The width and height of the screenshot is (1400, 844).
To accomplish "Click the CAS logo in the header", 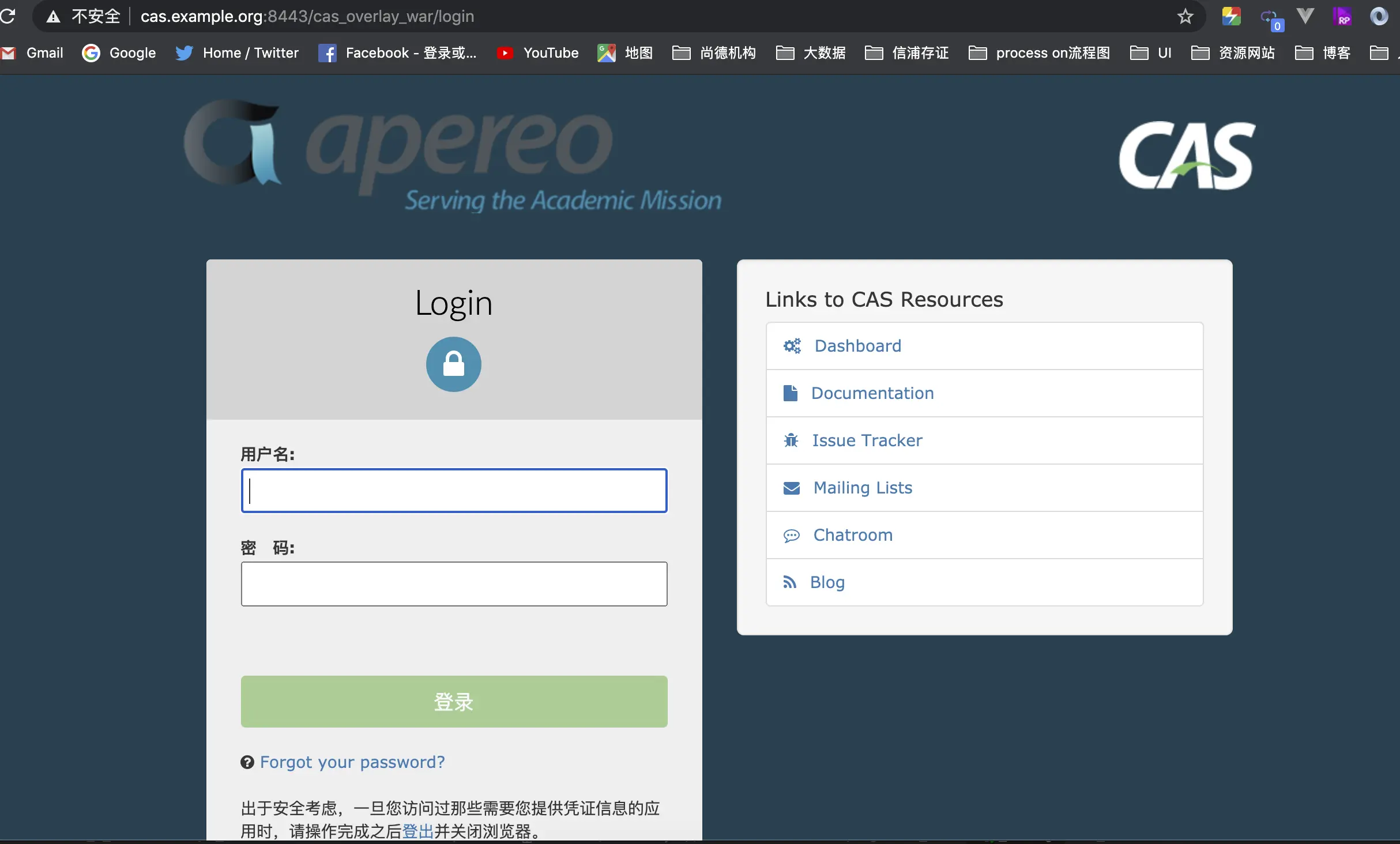I will tap(1187, 156).
